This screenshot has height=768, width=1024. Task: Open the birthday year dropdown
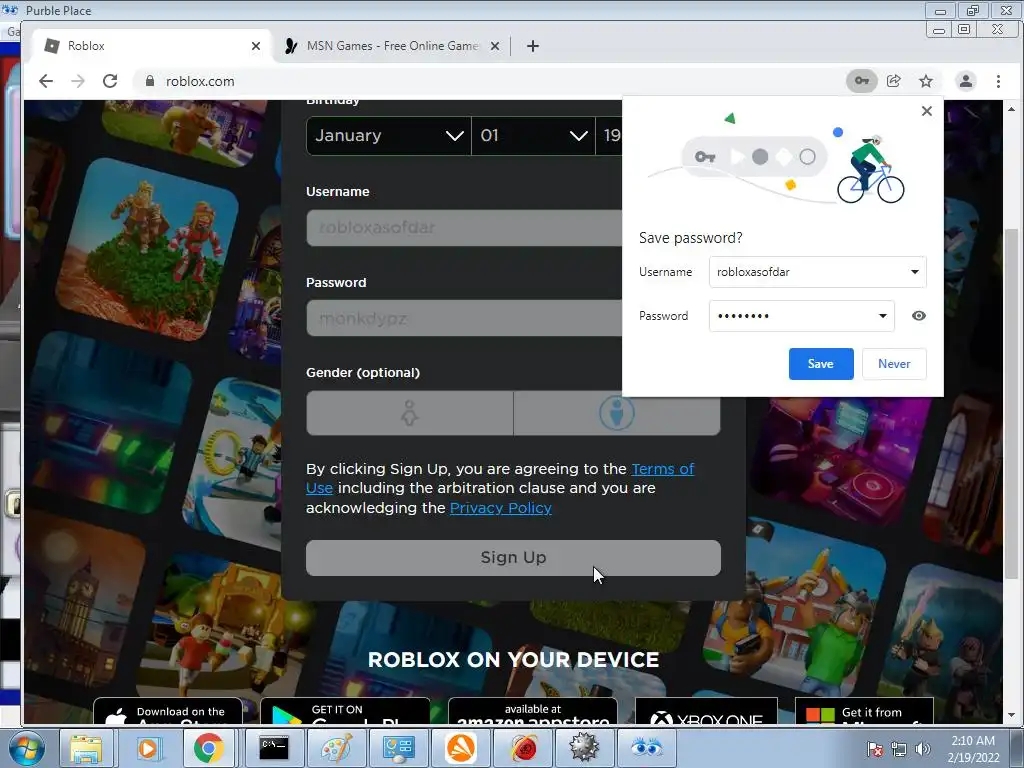[x=609, y=136]
